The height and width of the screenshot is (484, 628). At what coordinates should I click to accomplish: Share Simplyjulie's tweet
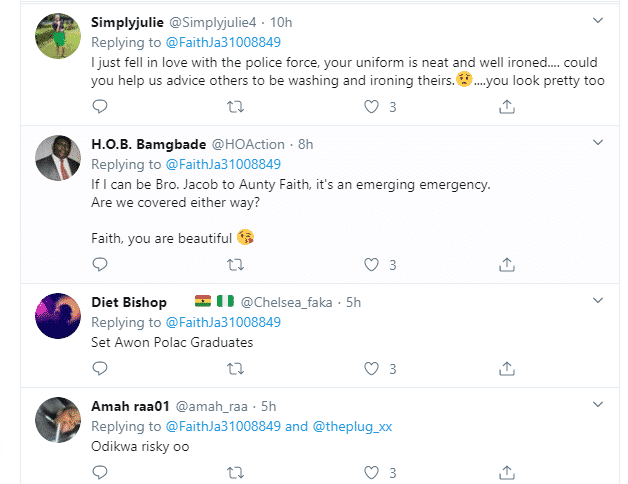507,105
